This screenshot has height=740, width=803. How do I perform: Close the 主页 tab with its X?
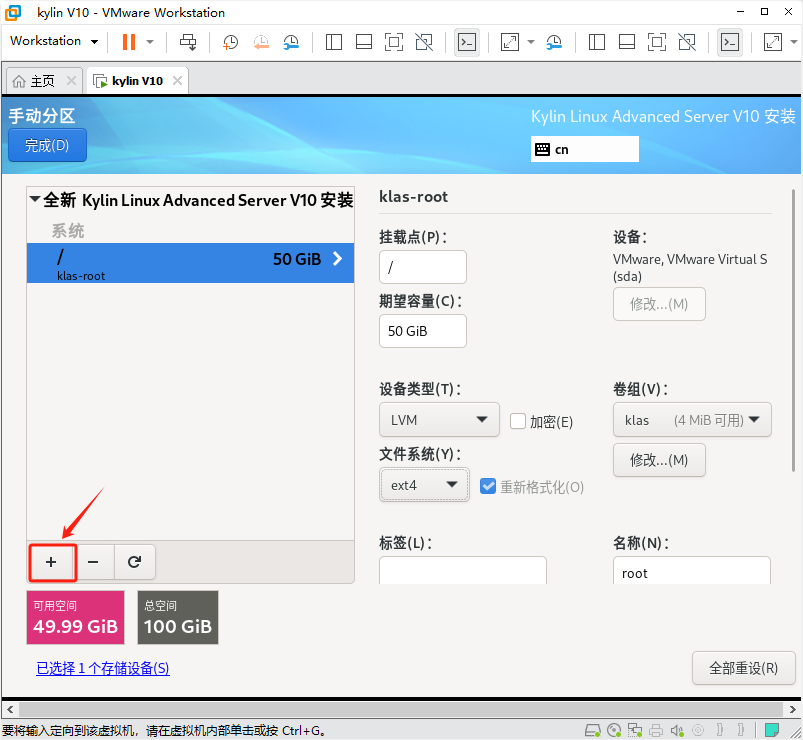click(71, 80)
